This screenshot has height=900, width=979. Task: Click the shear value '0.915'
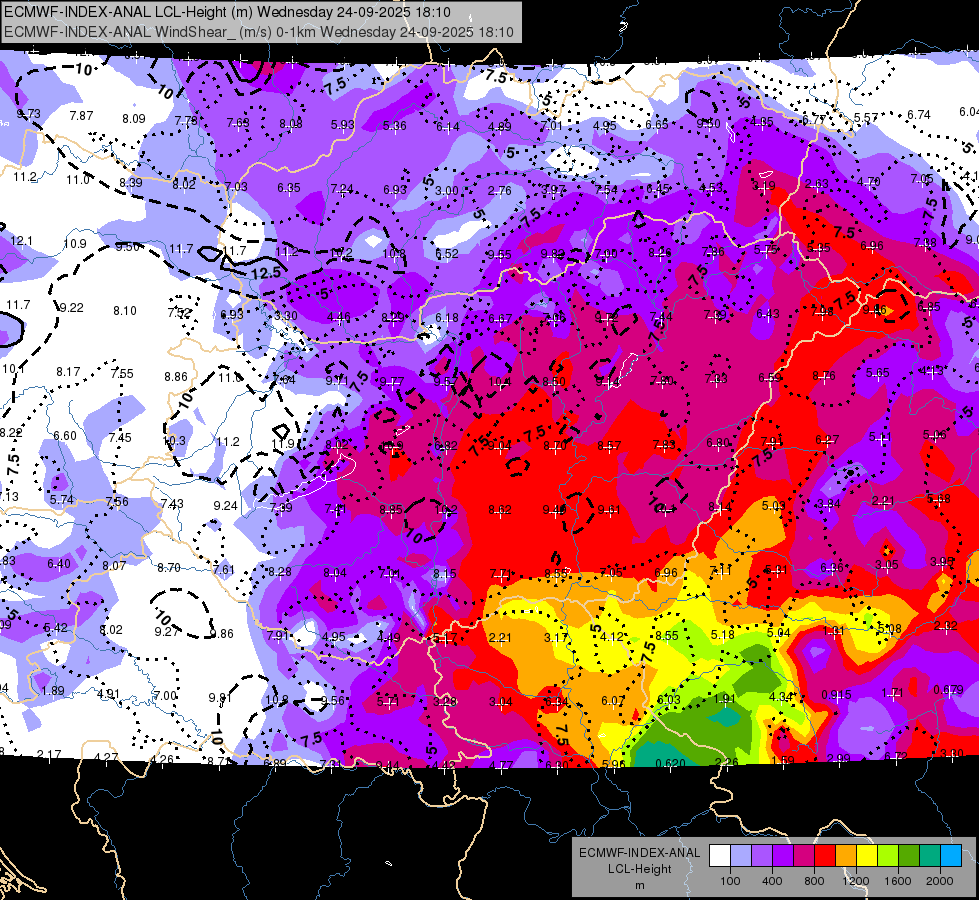pyautogui.click(x=836, y=695)
